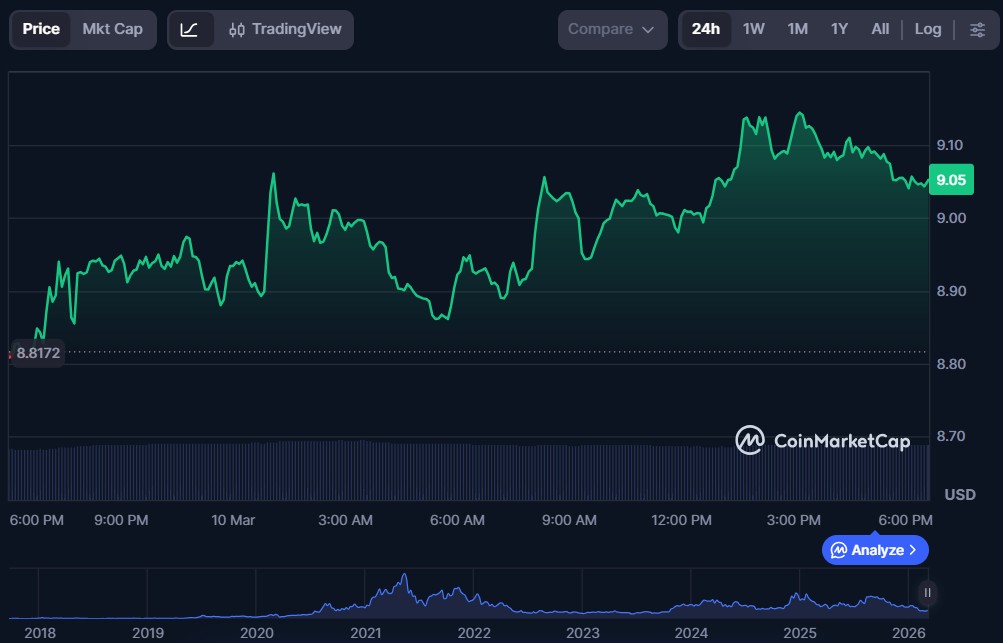Image resolution: width=1003 pixels, height=643 pixels.
Task: Click the volume bars near 3:00 AM
Action: (346, 470)
